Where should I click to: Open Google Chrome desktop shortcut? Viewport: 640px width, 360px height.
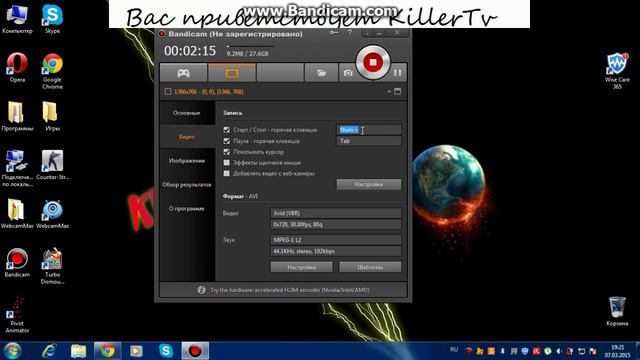tap(52, 71)
